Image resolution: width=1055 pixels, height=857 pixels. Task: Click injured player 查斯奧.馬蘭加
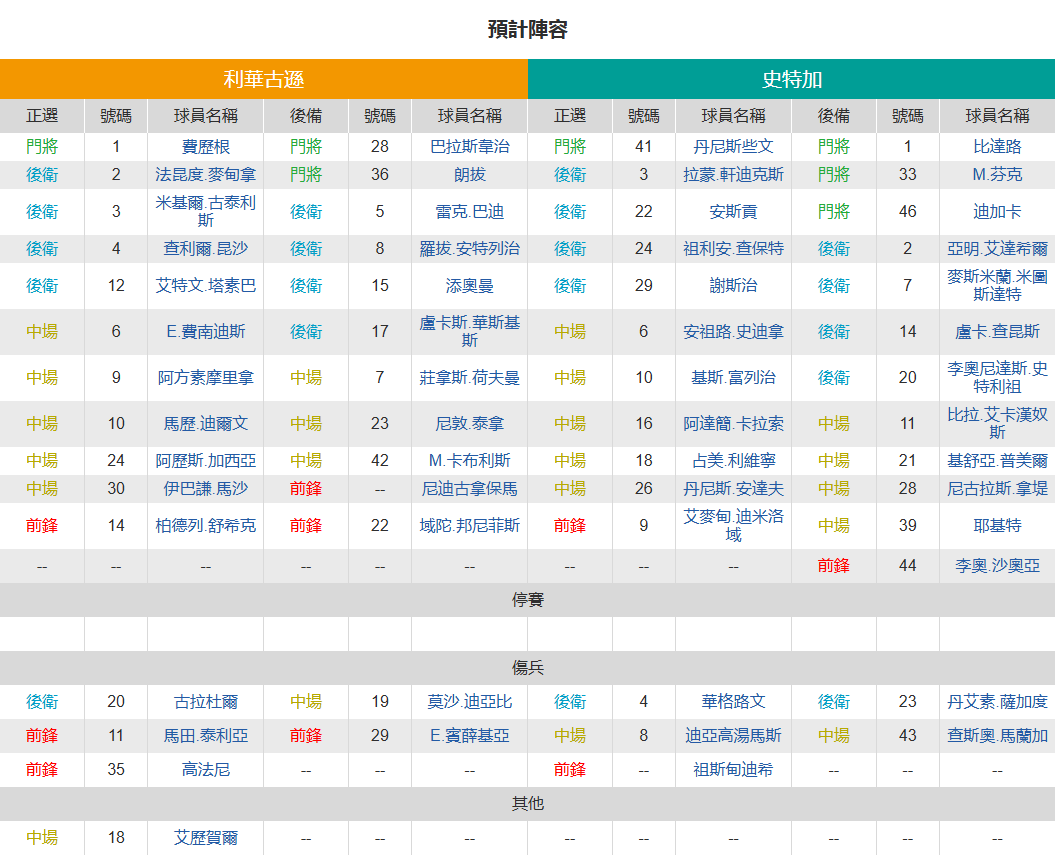[x=997, y=736]
